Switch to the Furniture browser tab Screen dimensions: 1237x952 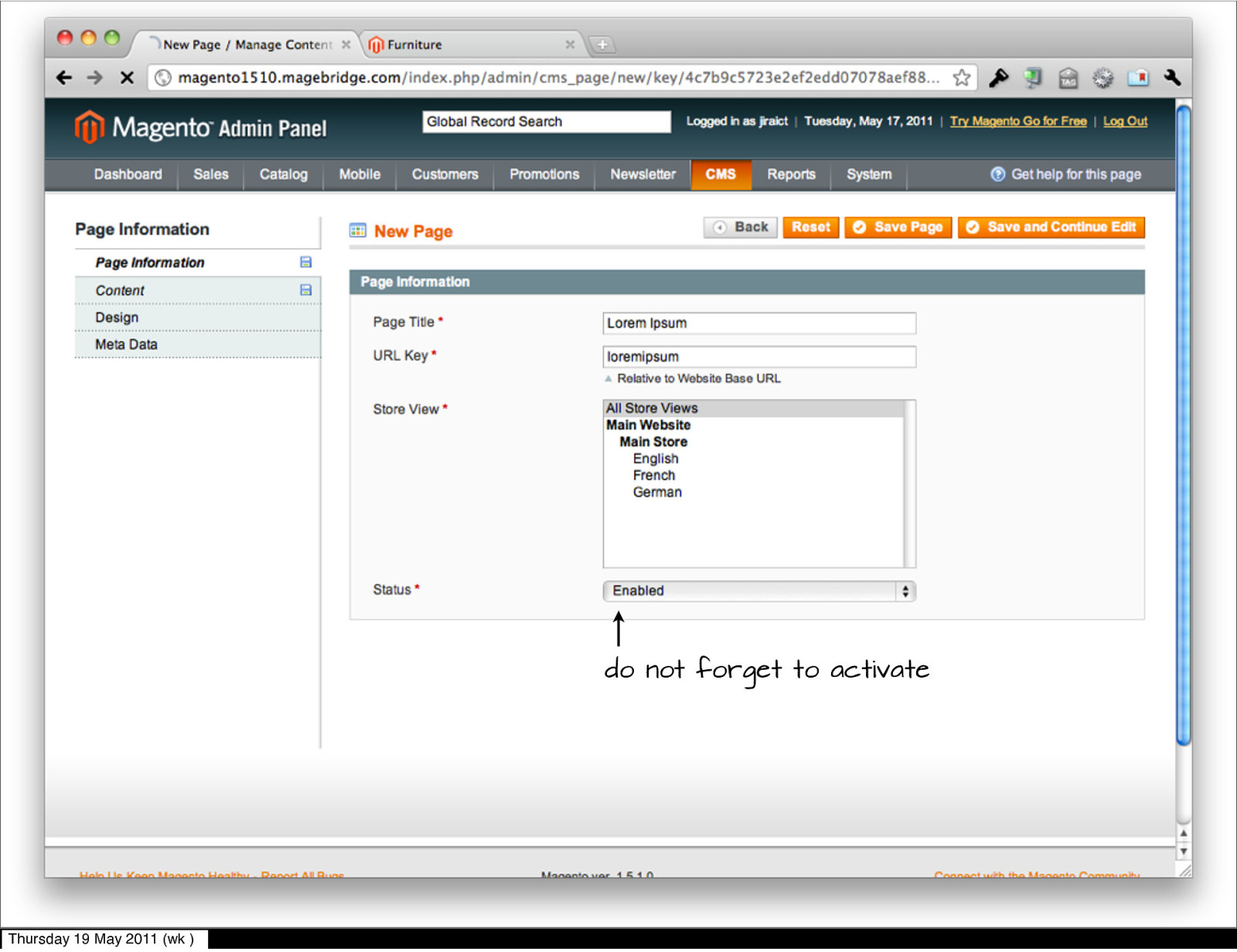pyautogui.click(x=472, y=45)
